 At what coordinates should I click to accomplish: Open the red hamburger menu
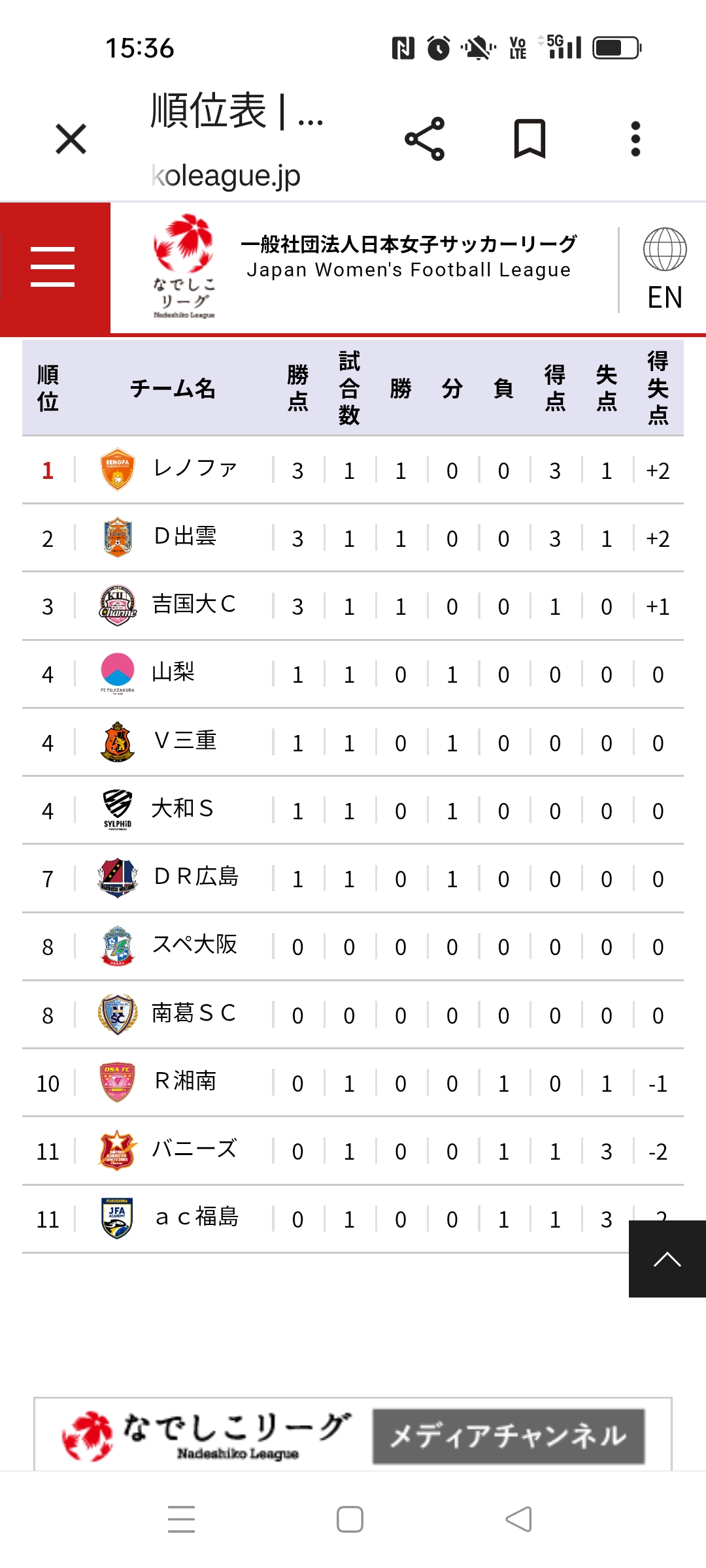point(54,267)
